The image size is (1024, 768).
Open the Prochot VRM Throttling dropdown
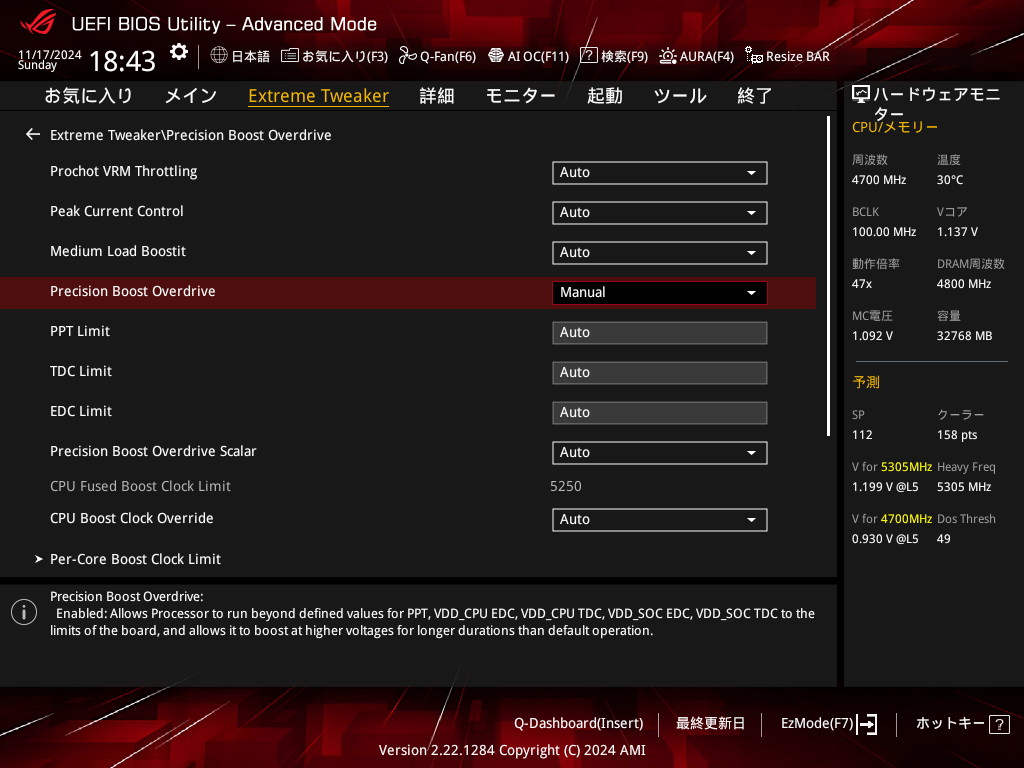[660, 172]
